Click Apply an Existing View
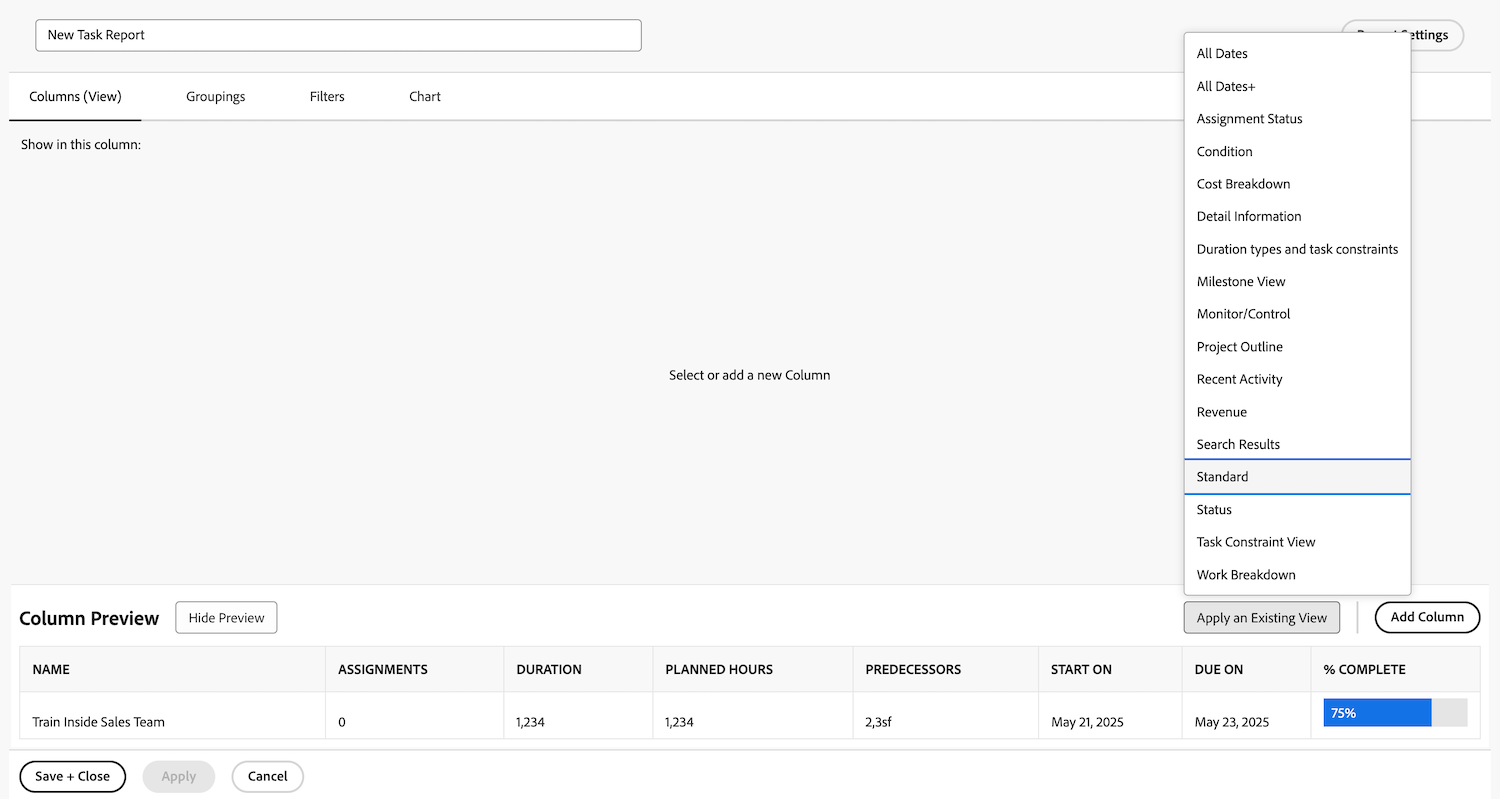The width and height of the screenshot is (1500, 799). 1261,617
